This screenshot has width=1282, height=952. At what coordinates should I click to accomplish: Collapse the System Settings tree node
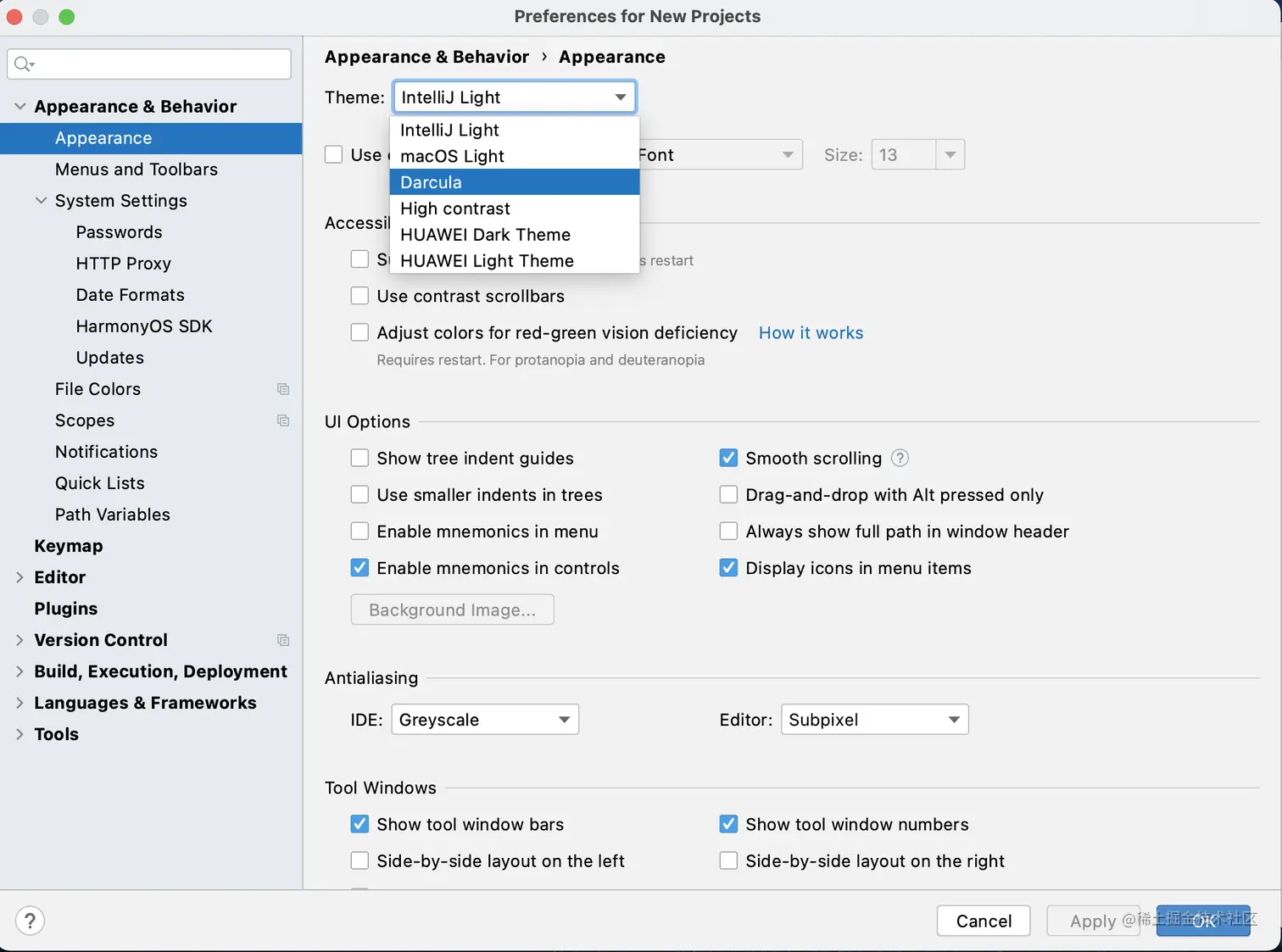tap(41, 201)
